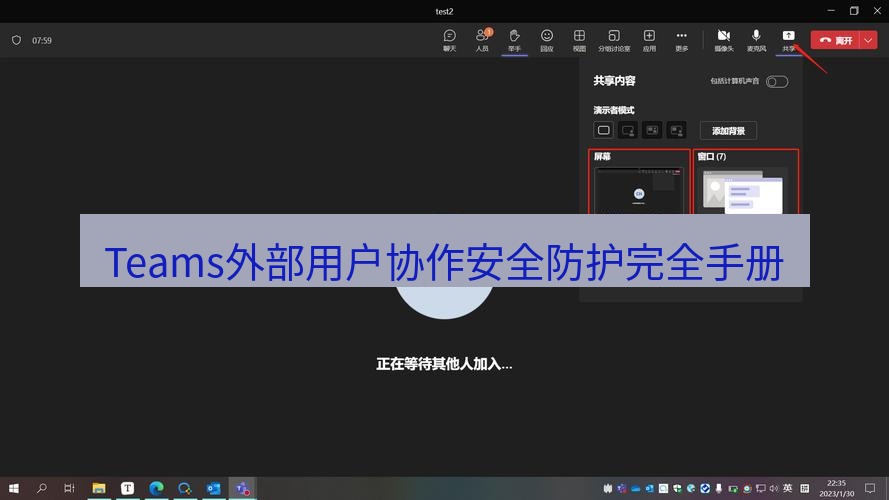Screen dimensions: 889x500
Task: Open the 回应 reactions menu
Action: 547,40
